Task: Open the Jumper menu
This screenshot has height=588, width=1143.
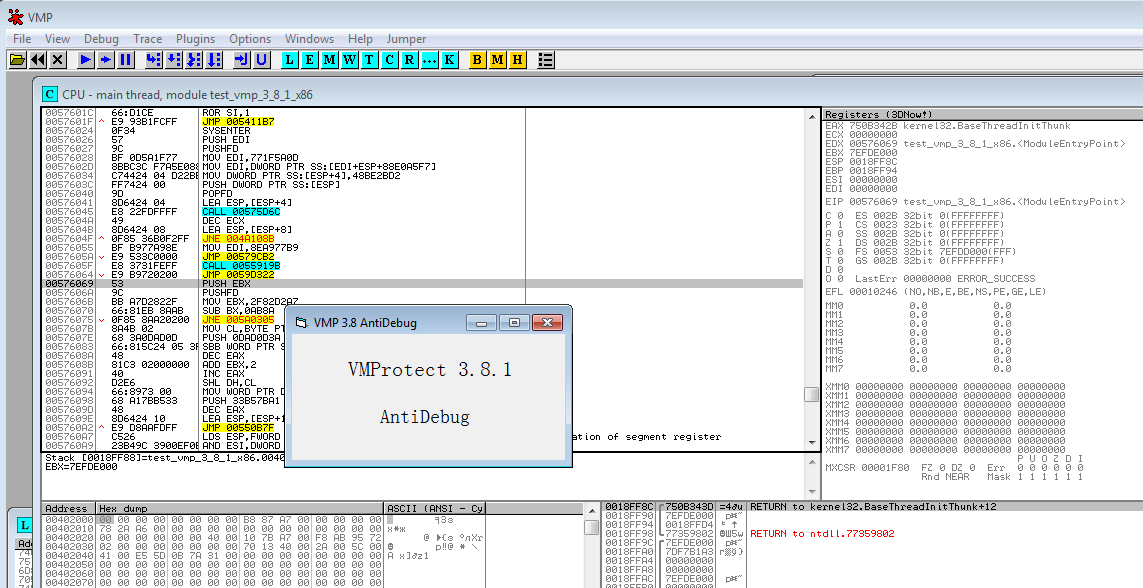Action: [x=406, y=39]
